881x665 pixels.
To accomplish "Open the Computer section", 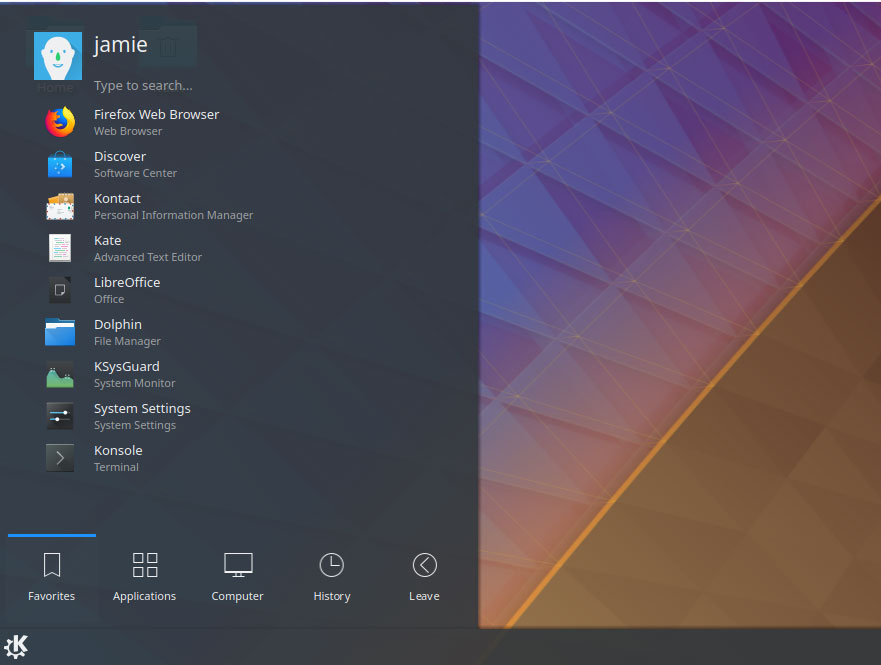I will pyautogui.click(x=237, y=575).
